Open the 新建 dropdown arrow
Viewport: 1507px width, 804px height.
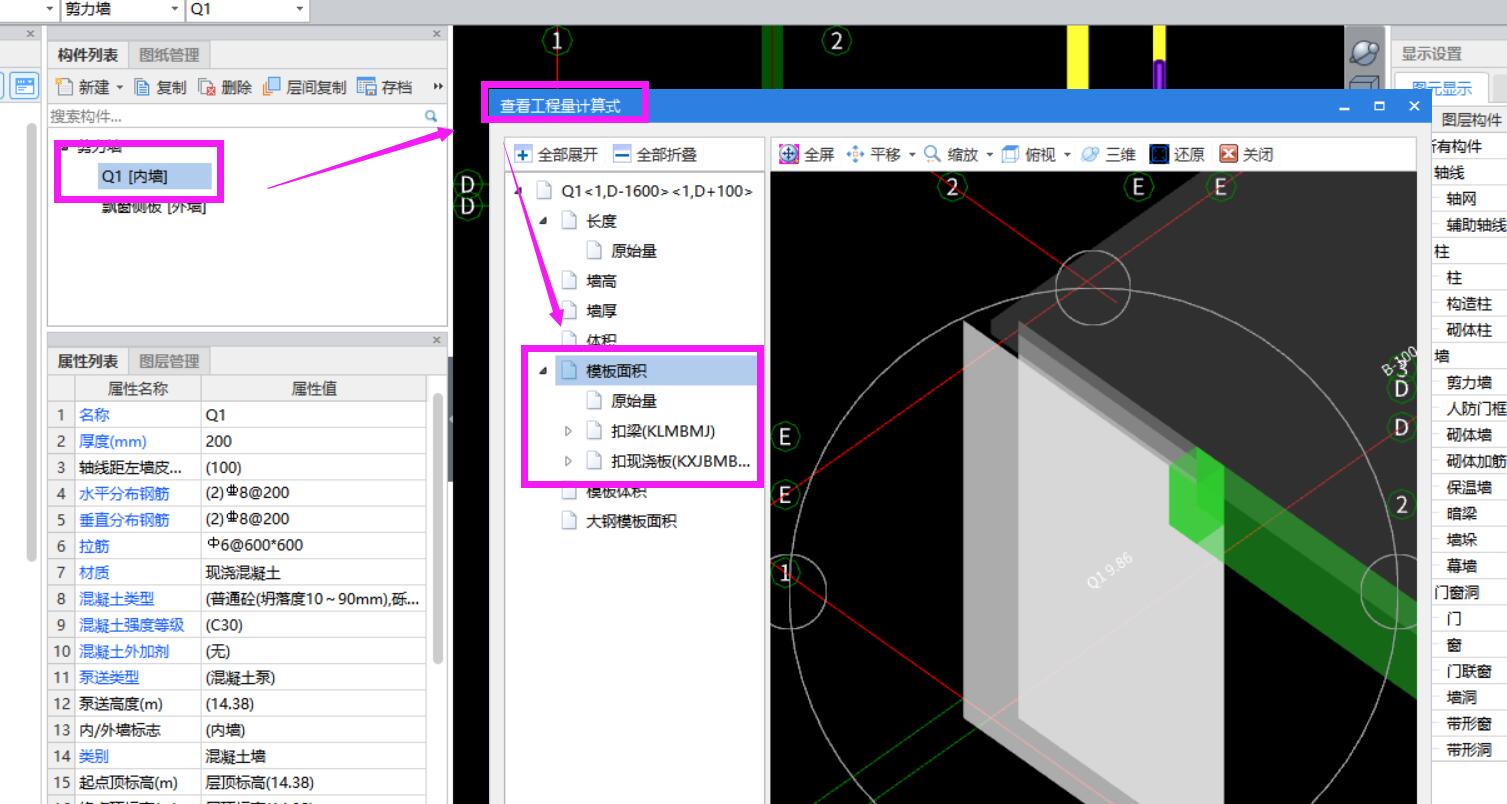(x=119, y=88)
